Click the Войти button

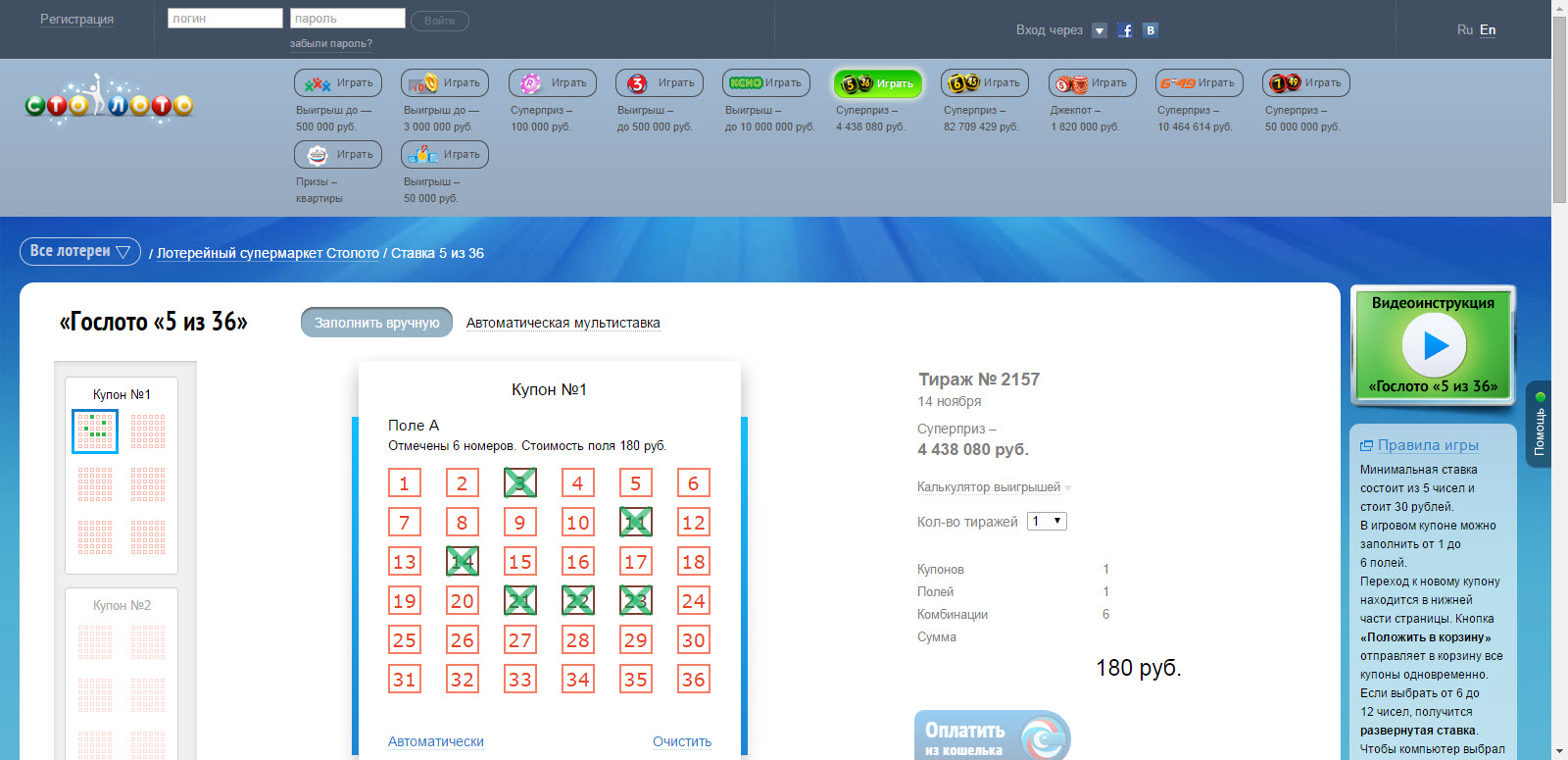click(x=440, y=21)
